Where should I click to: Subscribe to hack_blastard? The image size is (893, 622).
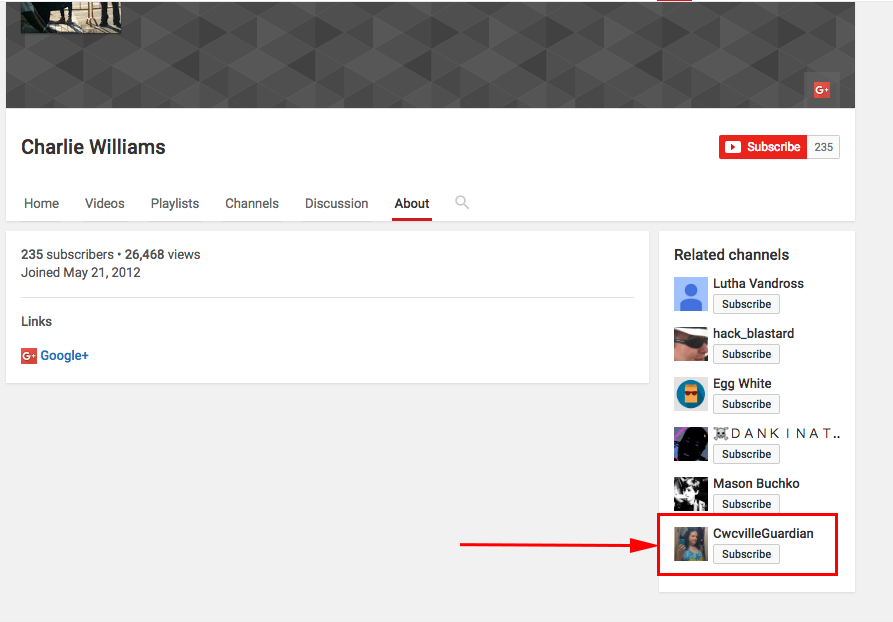(746, 354)
